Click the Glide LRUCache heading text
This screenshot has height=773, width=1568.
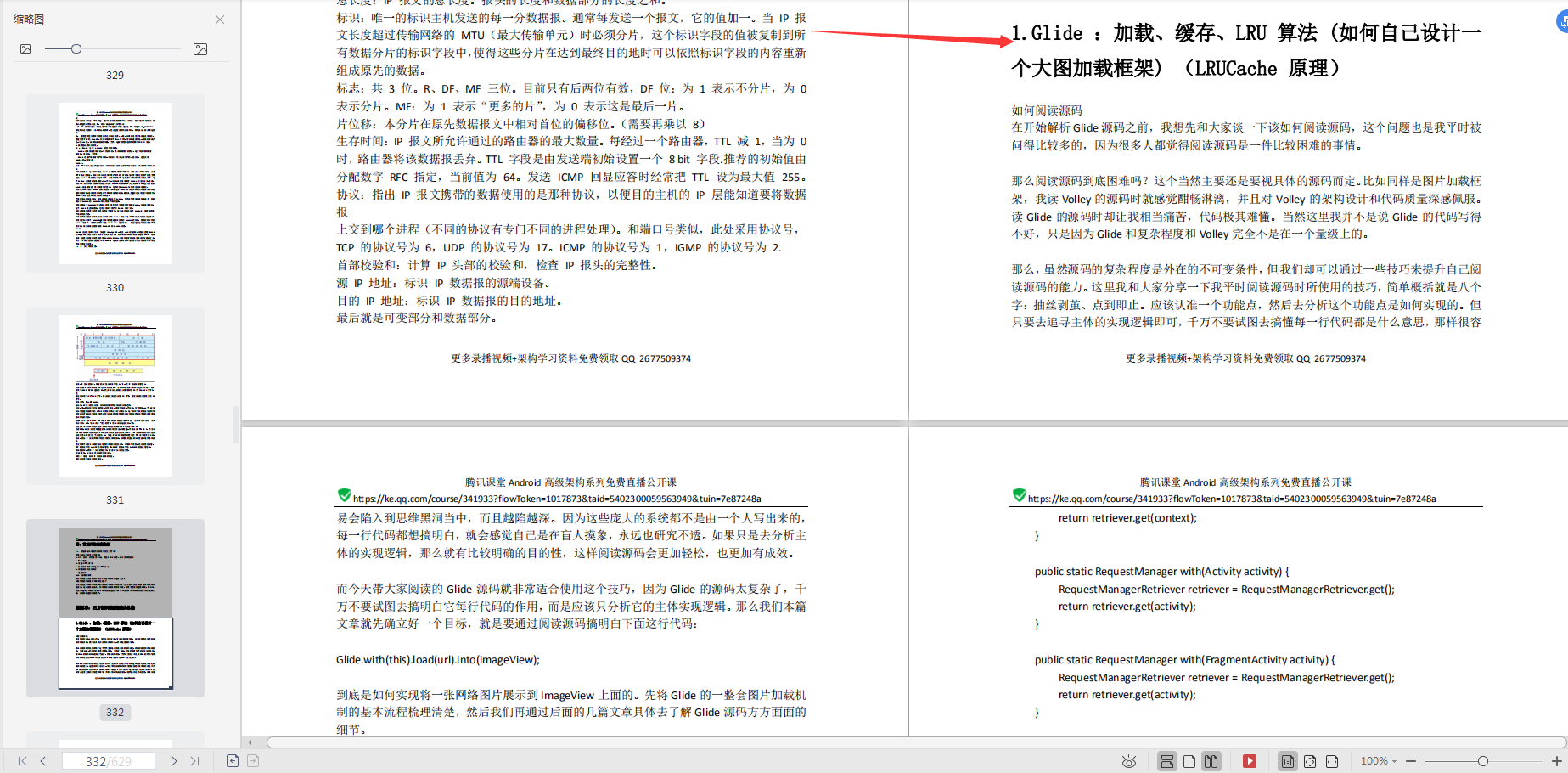(x=1246, y=50)
